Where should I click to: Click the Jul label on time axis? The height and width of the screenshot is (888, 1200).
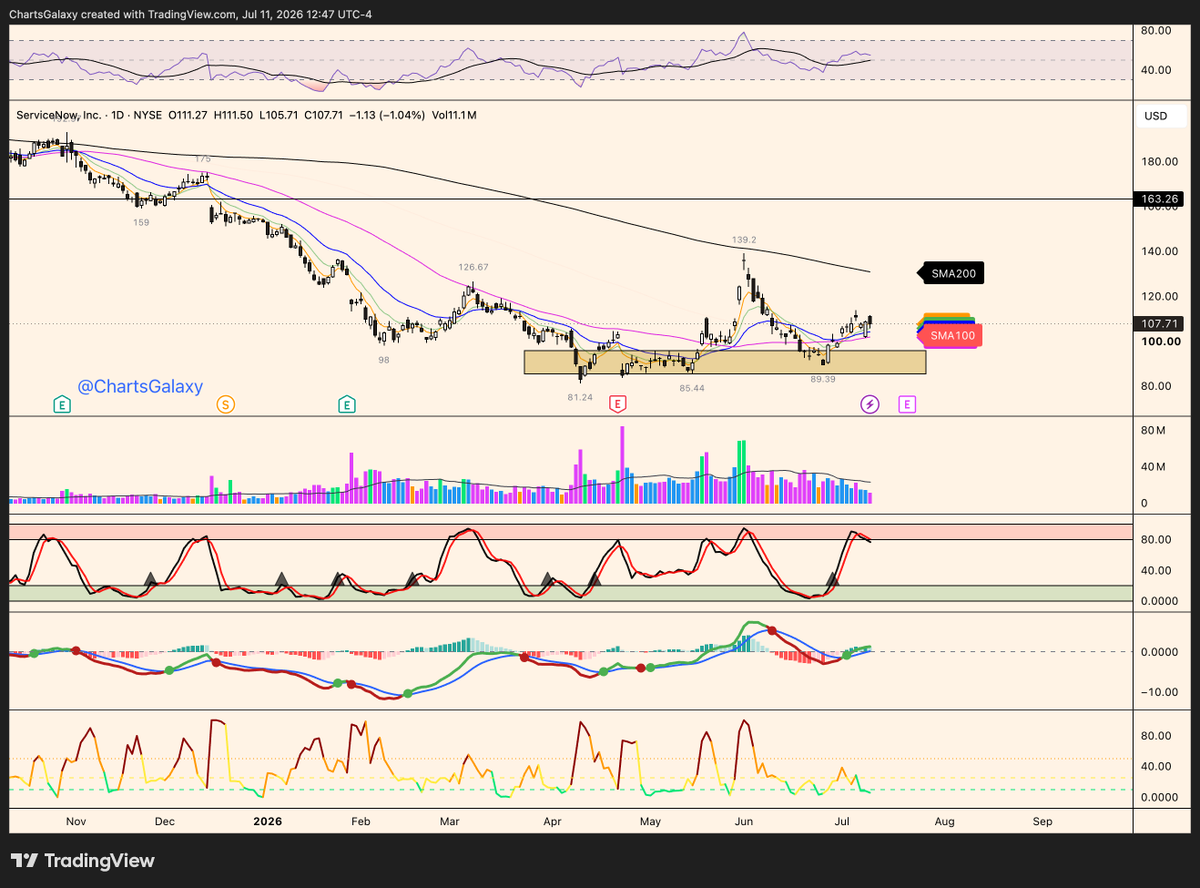tap(840, 822)
